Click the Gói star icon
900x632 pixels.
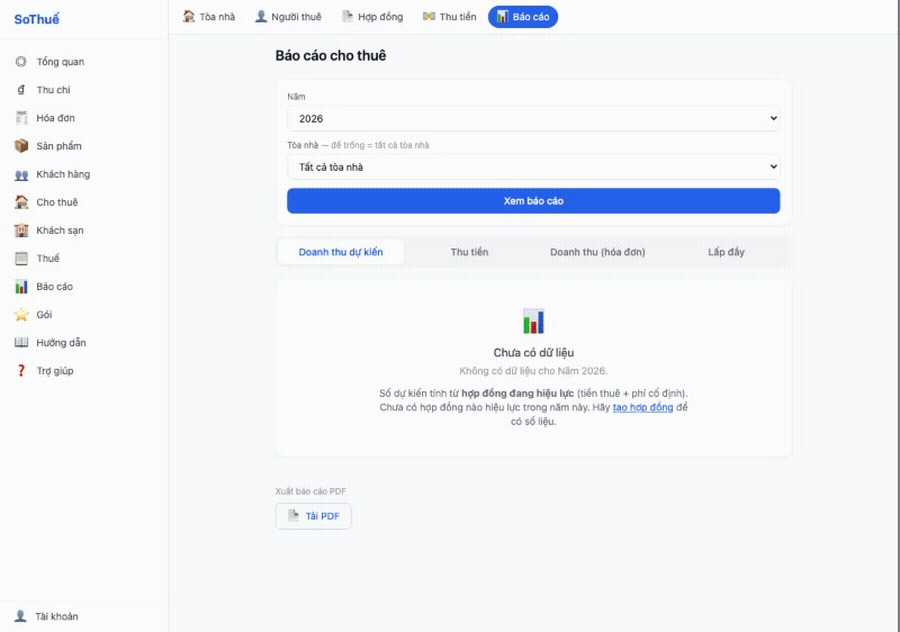click(21, 315)
